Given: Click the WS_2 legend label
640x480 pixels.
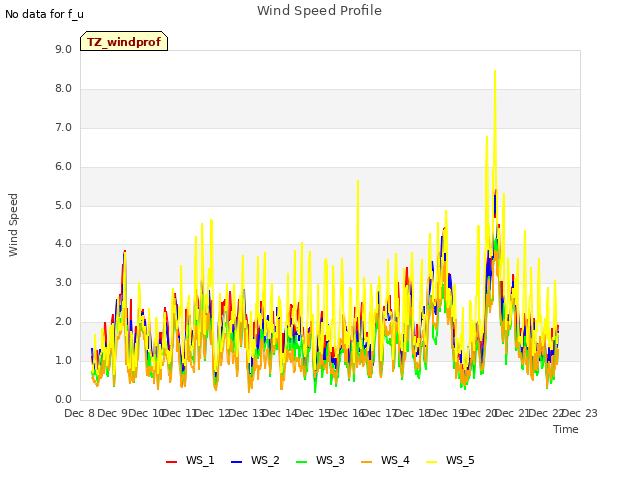Looking at the screenshot, I should [265, 460].
